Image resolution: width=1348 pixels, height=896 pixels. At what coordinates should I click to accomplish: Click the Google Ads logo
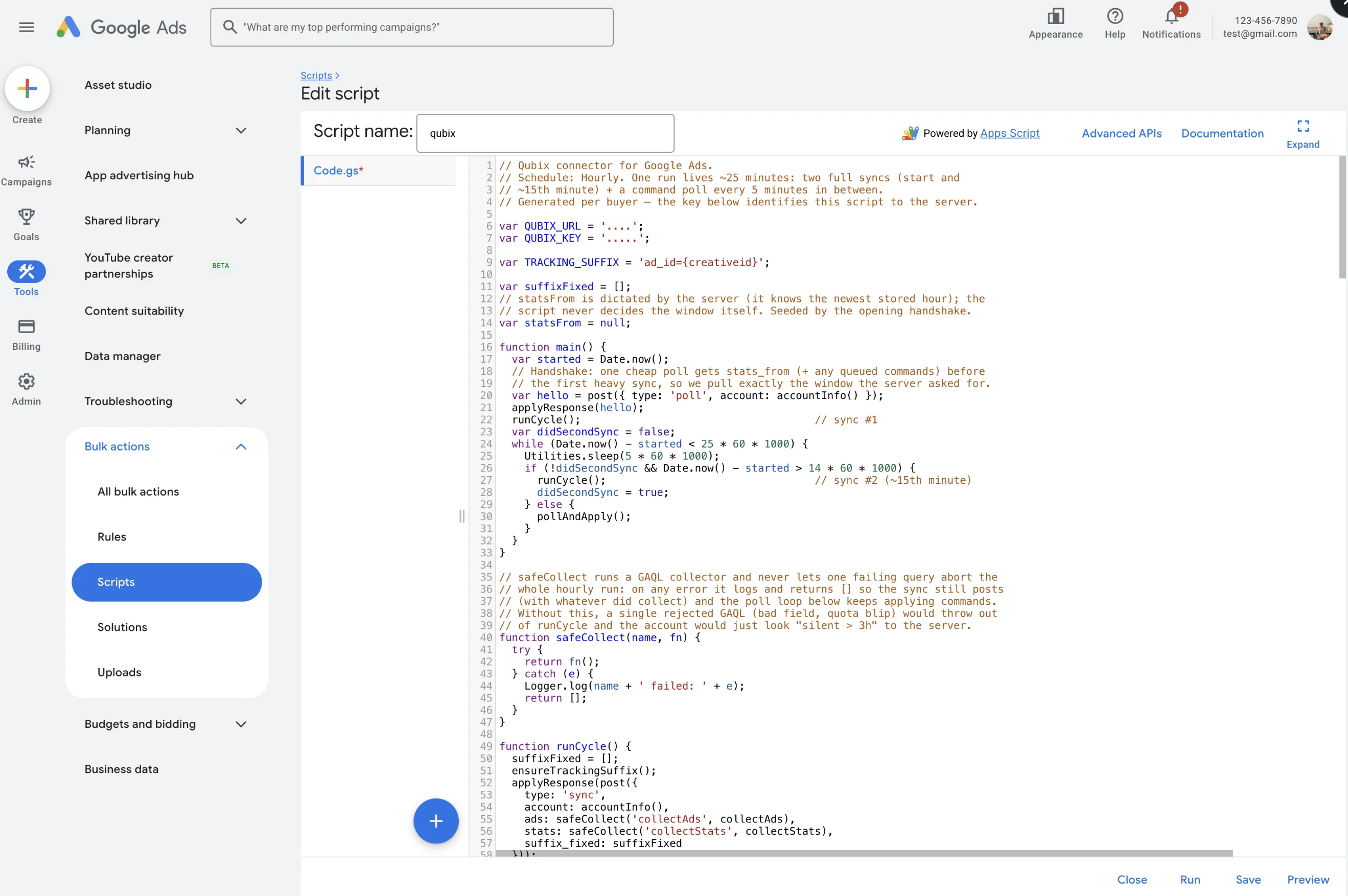click(x=122, y=27)
